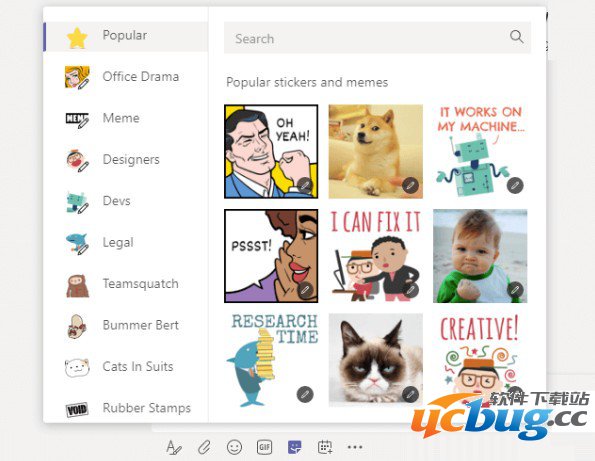Click the magnifier search icon

pyautogui.click(x=516, y=37)
